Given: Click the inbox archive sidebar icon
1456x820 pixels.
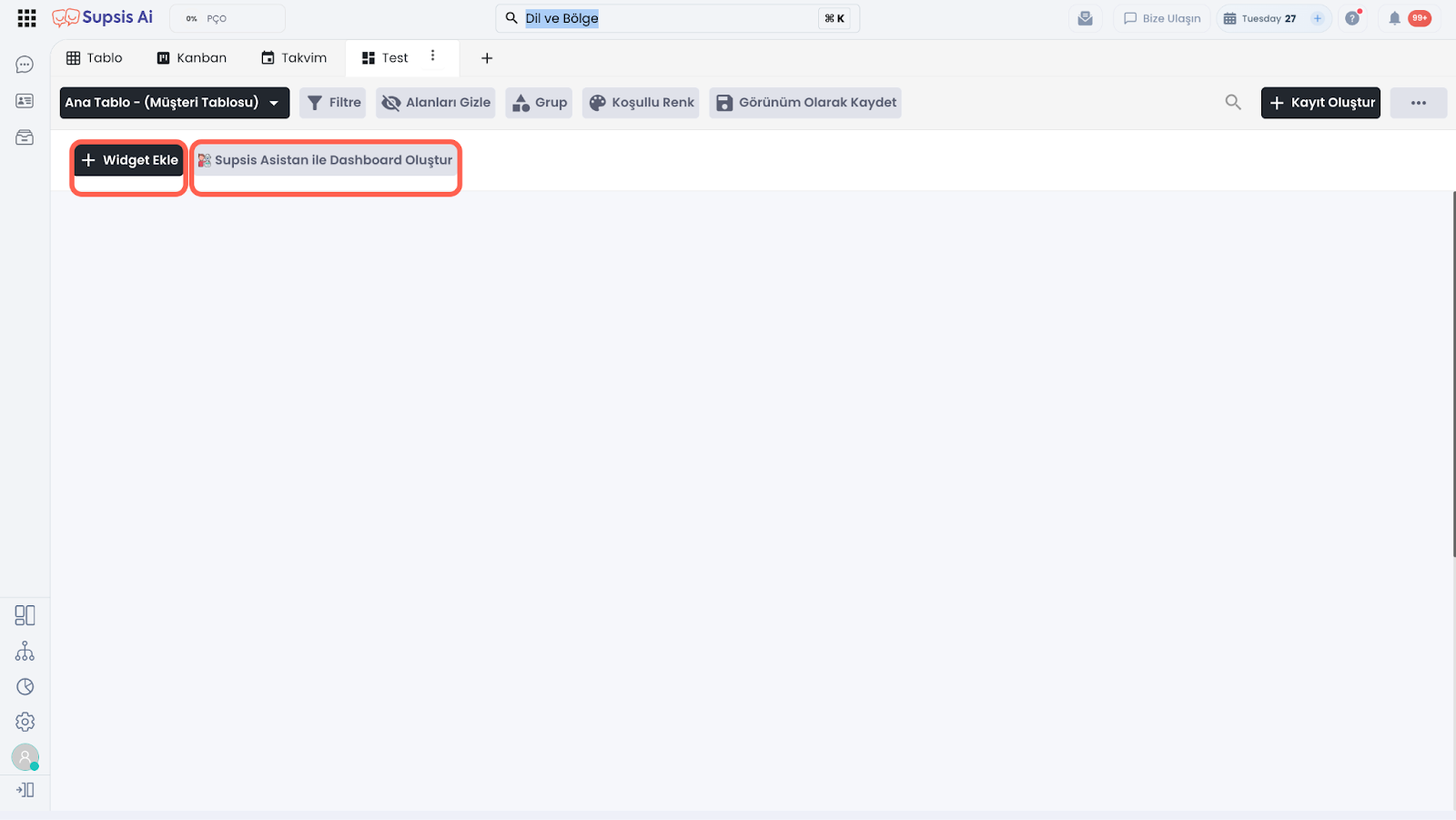Looking at the screenshot, I should [25, 137].
